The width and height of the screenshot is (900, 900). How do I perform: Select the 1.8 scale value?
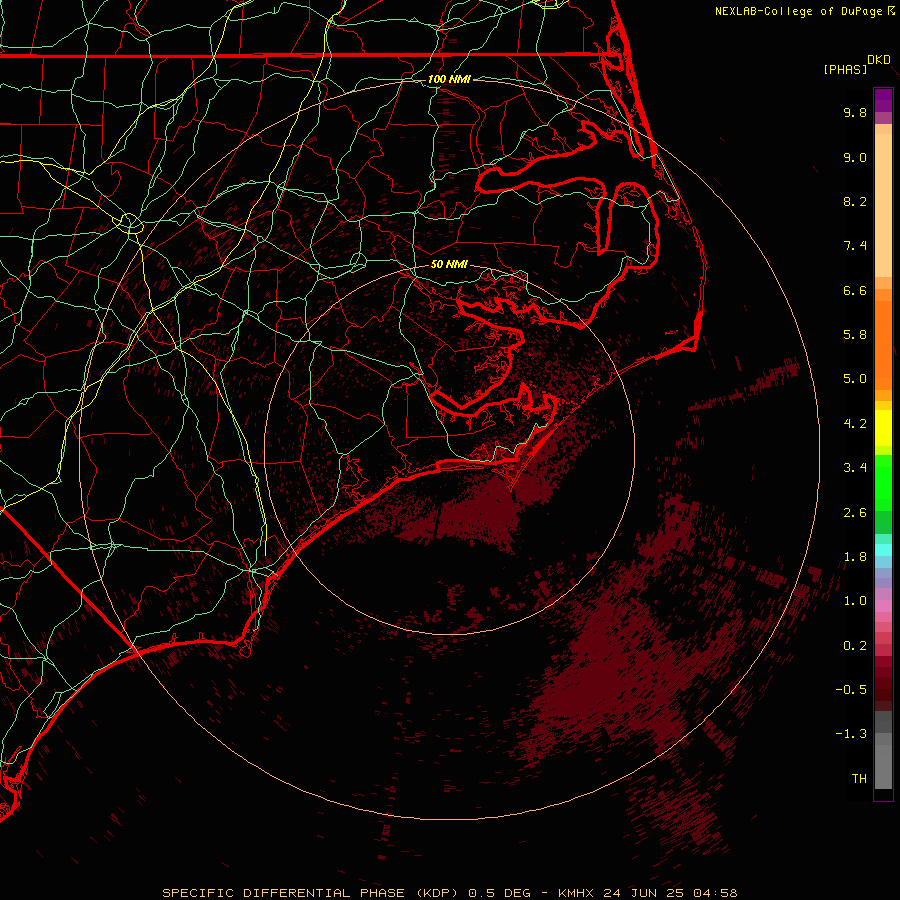pyautogui.click(x=855, y=557)
